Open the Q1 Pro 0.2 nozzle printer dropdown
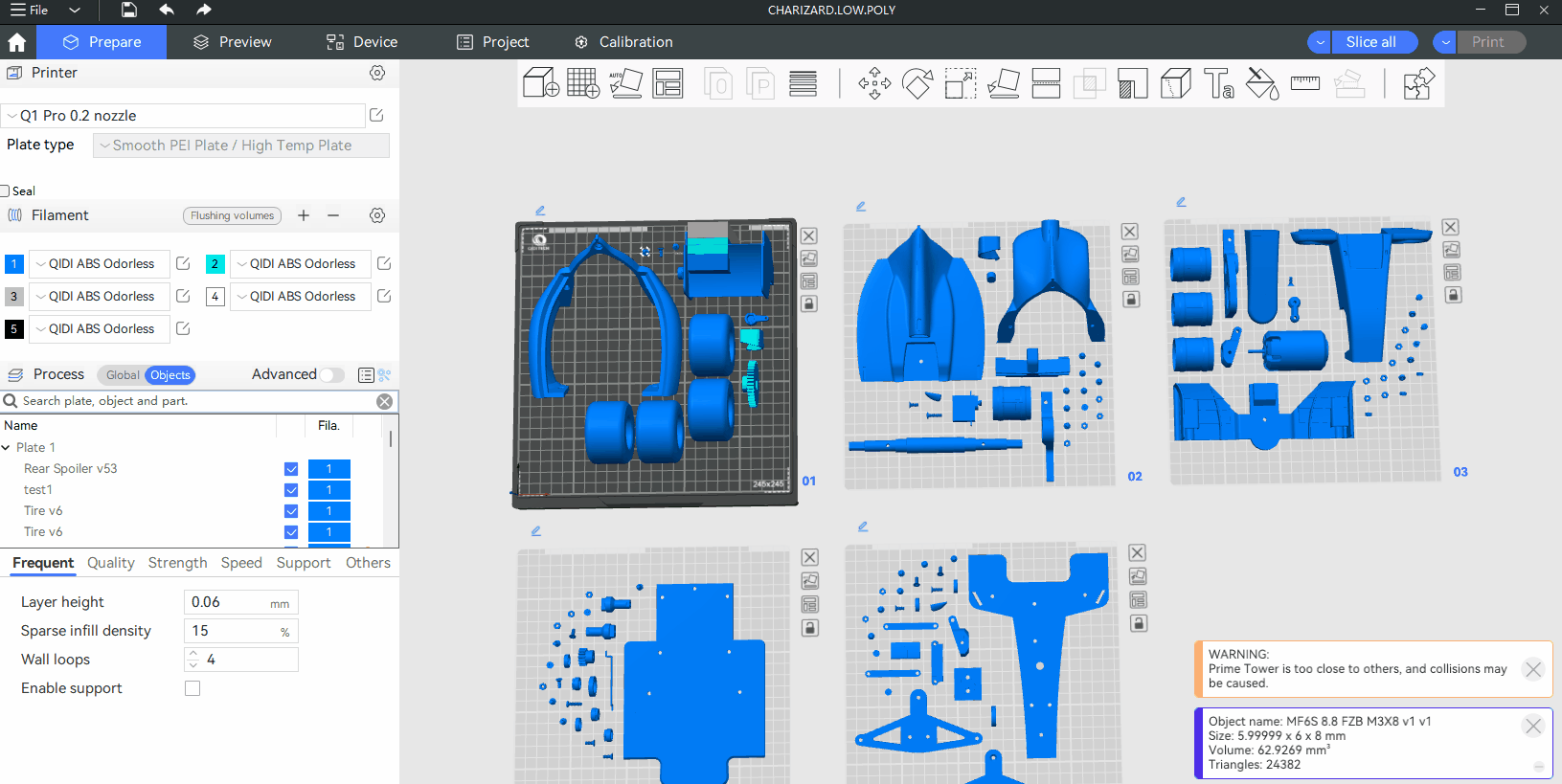The image size is (1562, 784). pyautogui.click(x=182, y=116)
